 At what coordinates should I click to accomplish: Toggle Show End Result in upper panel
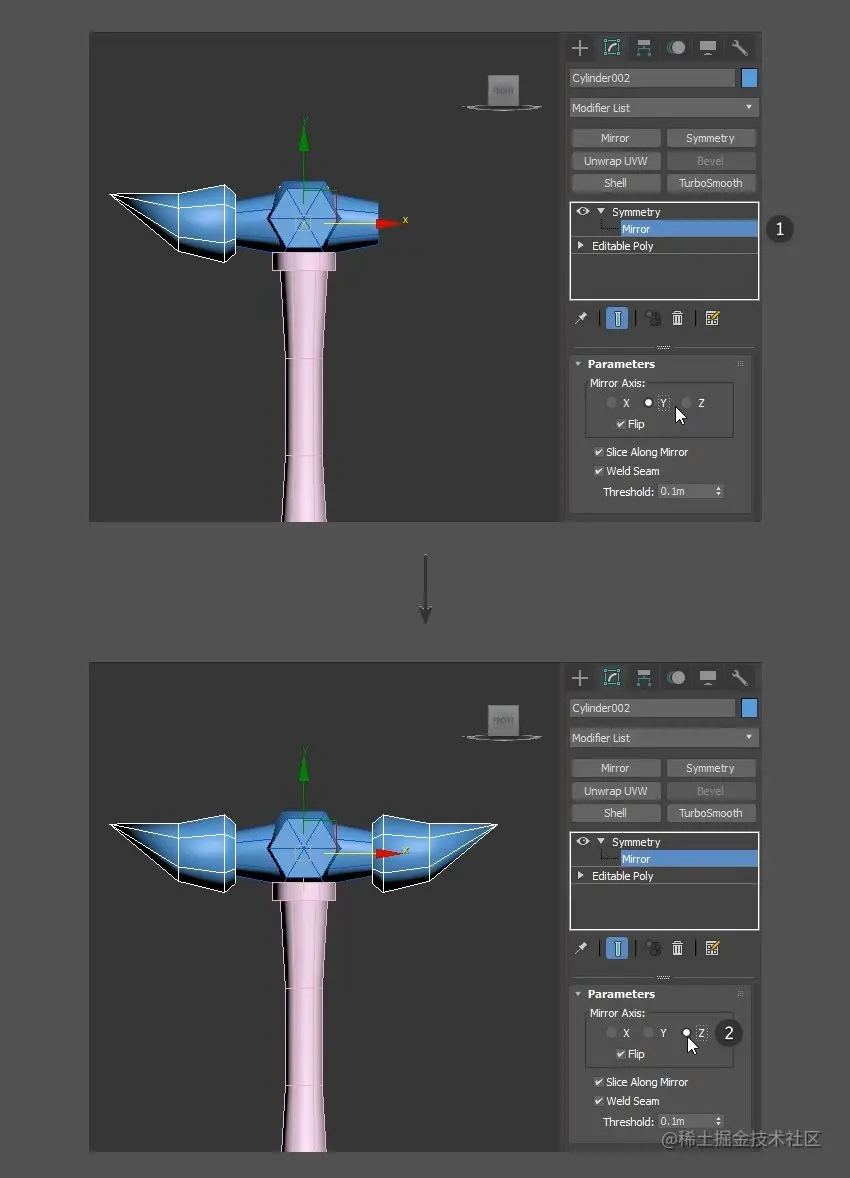pyautogui.click(x=616, y=319)
